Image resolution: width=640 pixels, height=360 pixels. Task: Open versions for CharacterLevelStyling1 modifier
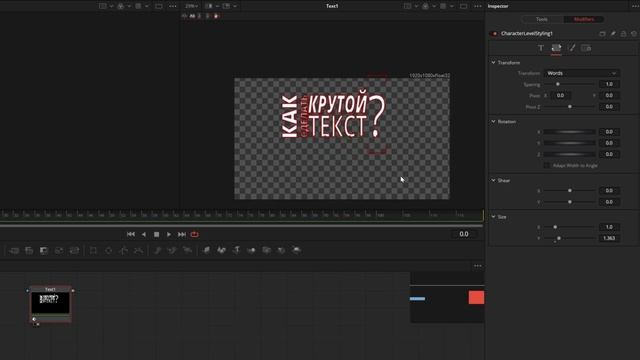602,33
